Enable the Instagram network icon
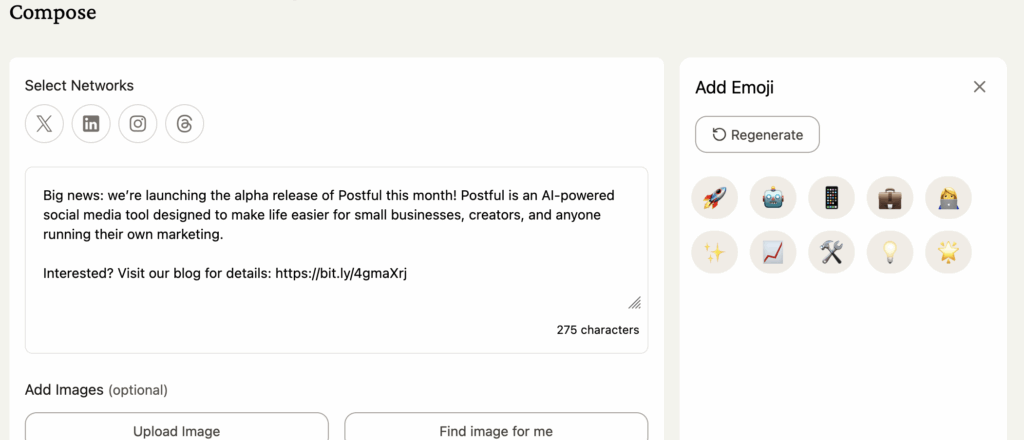 [138, 124]
